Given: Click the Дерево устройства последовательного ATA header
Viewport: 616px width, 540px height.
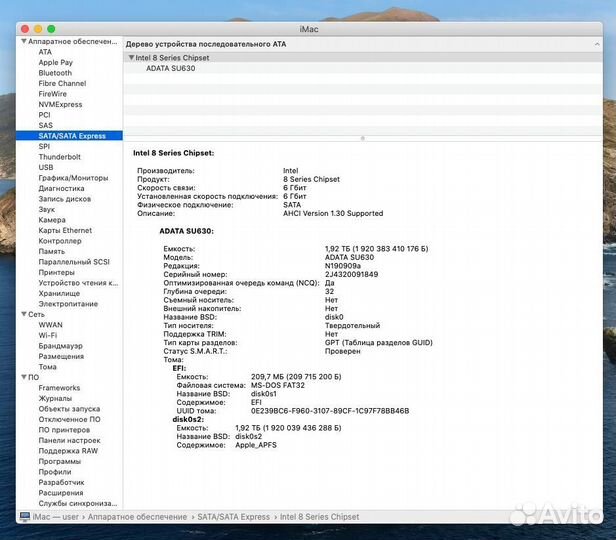Looking at the screenshot, I should point(206,44).
